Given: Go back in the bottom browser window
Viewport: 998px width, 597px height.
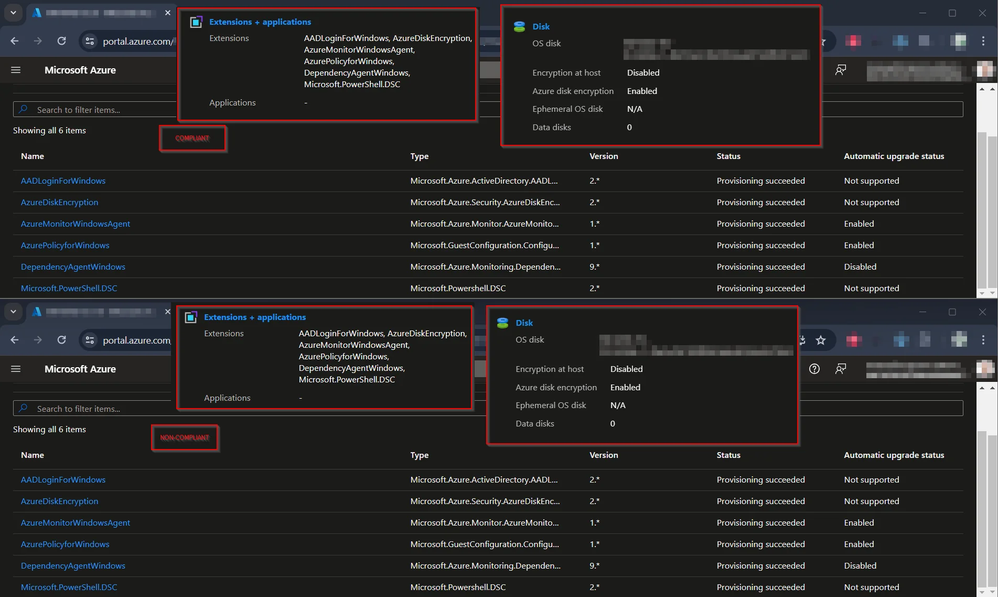Looking at the screenshot, I should pyautogui.click(x=15, y=340).
